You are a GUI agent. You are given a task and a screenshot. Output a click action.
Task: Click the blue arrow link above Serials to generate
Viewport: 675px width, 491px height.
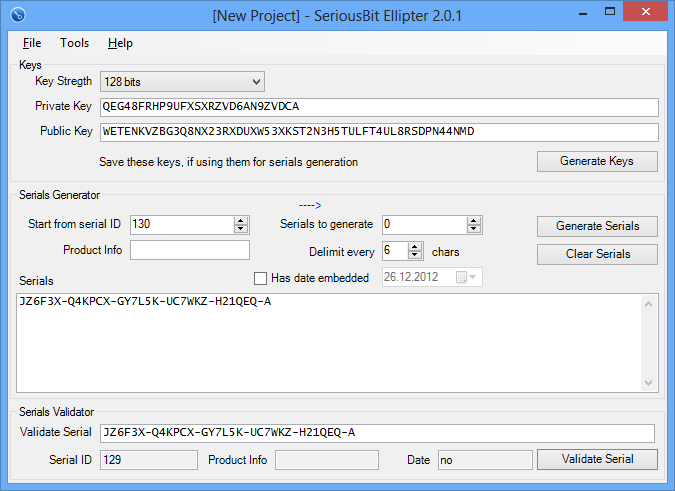(310, 205)
